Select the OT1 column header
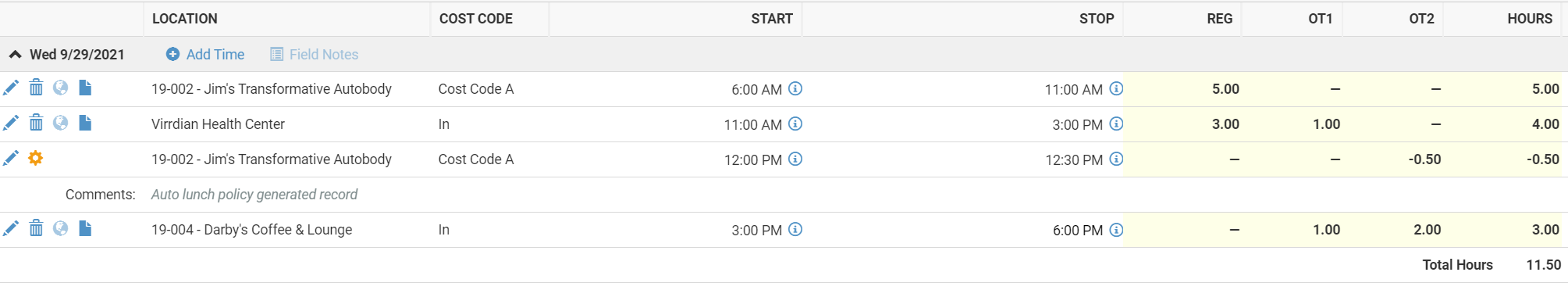This screenshot has width=1568, height=290. coord(1321,19)
